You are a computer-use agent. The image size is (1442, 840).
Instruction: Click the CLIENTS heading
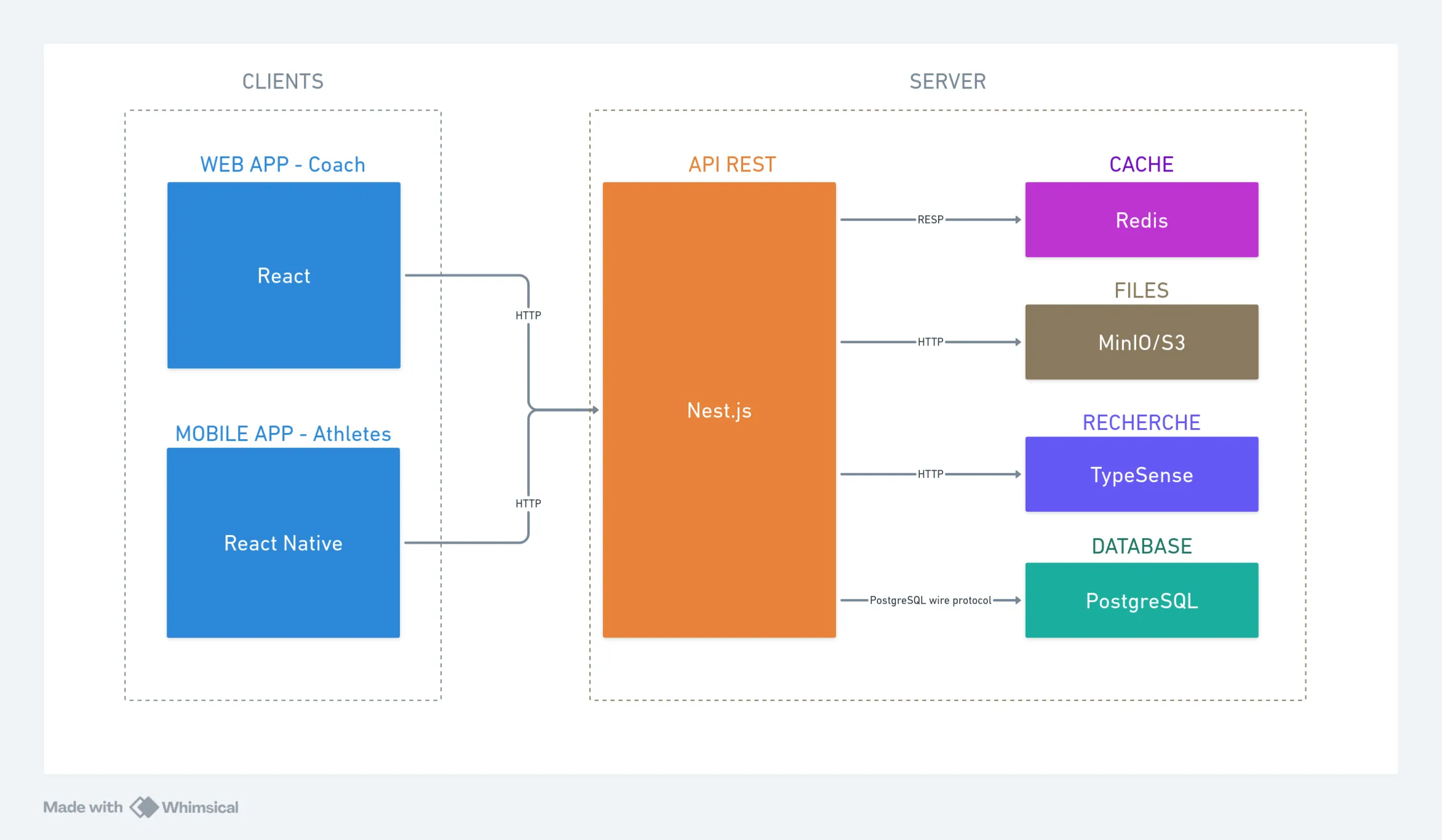(283, 81)
